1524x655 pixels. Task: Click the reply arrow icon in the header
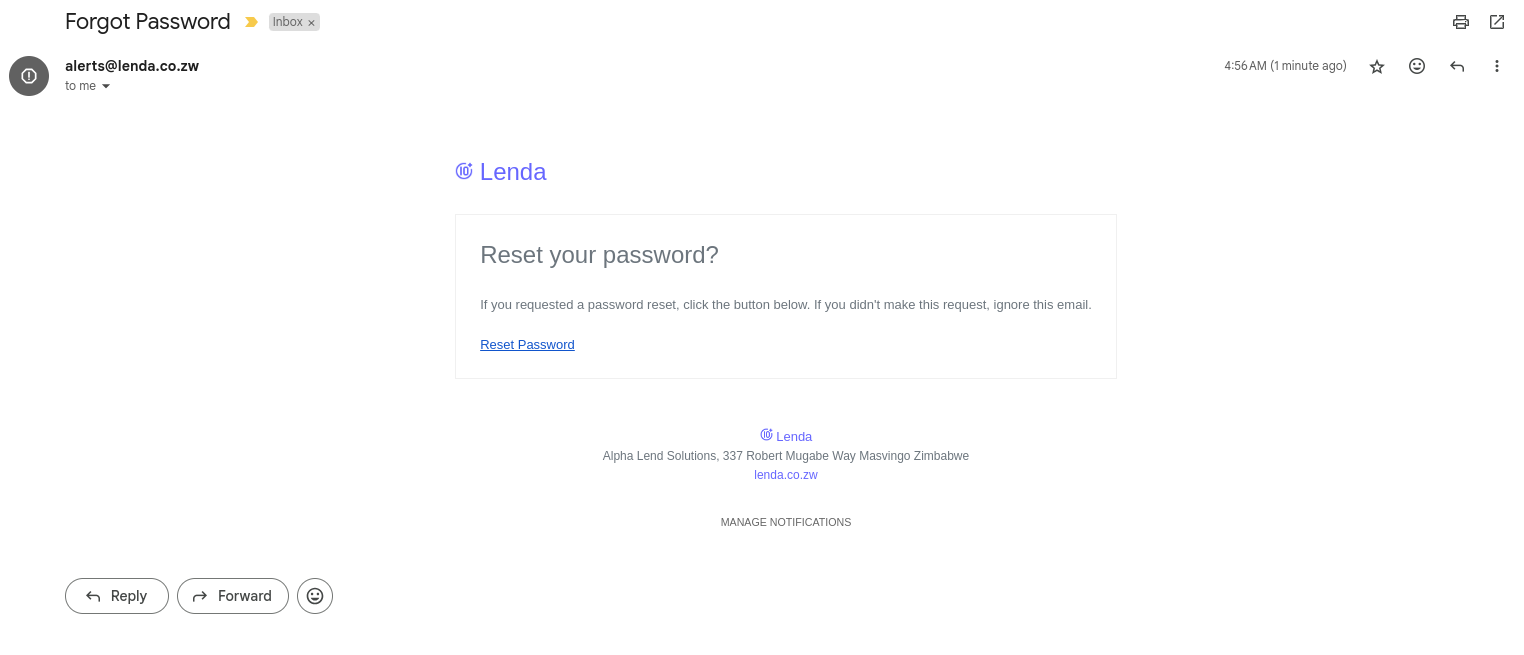[1457, 66]
